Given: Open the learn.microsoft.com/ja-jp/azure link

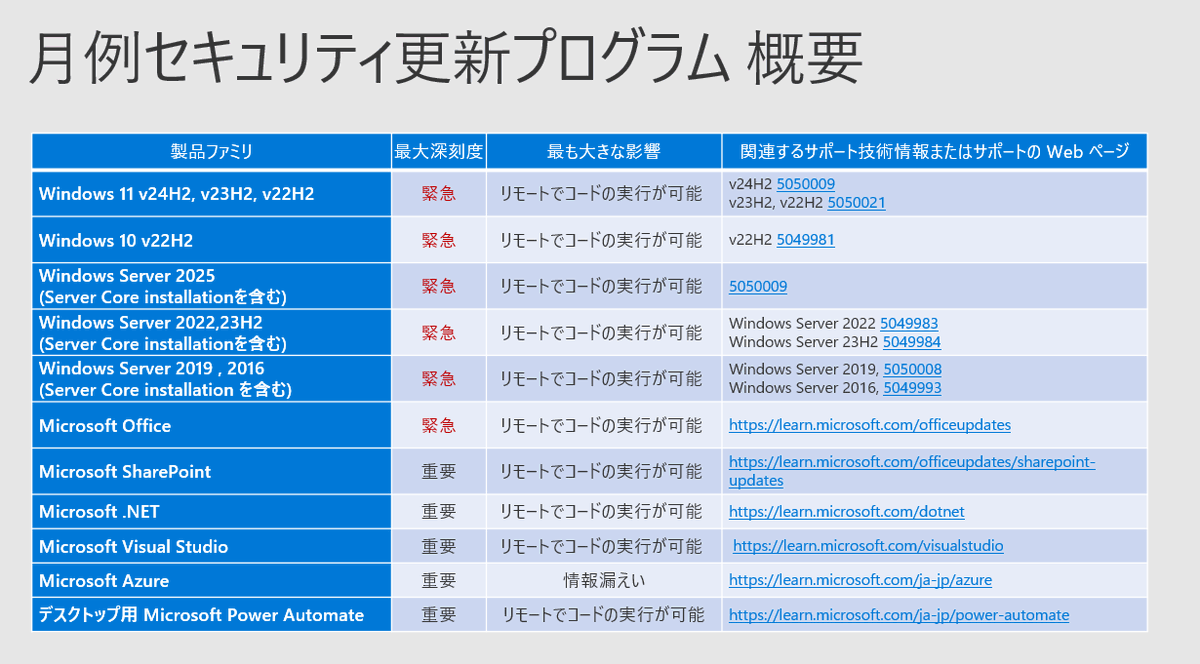Looking at the screenshot, I should [861, 580].
